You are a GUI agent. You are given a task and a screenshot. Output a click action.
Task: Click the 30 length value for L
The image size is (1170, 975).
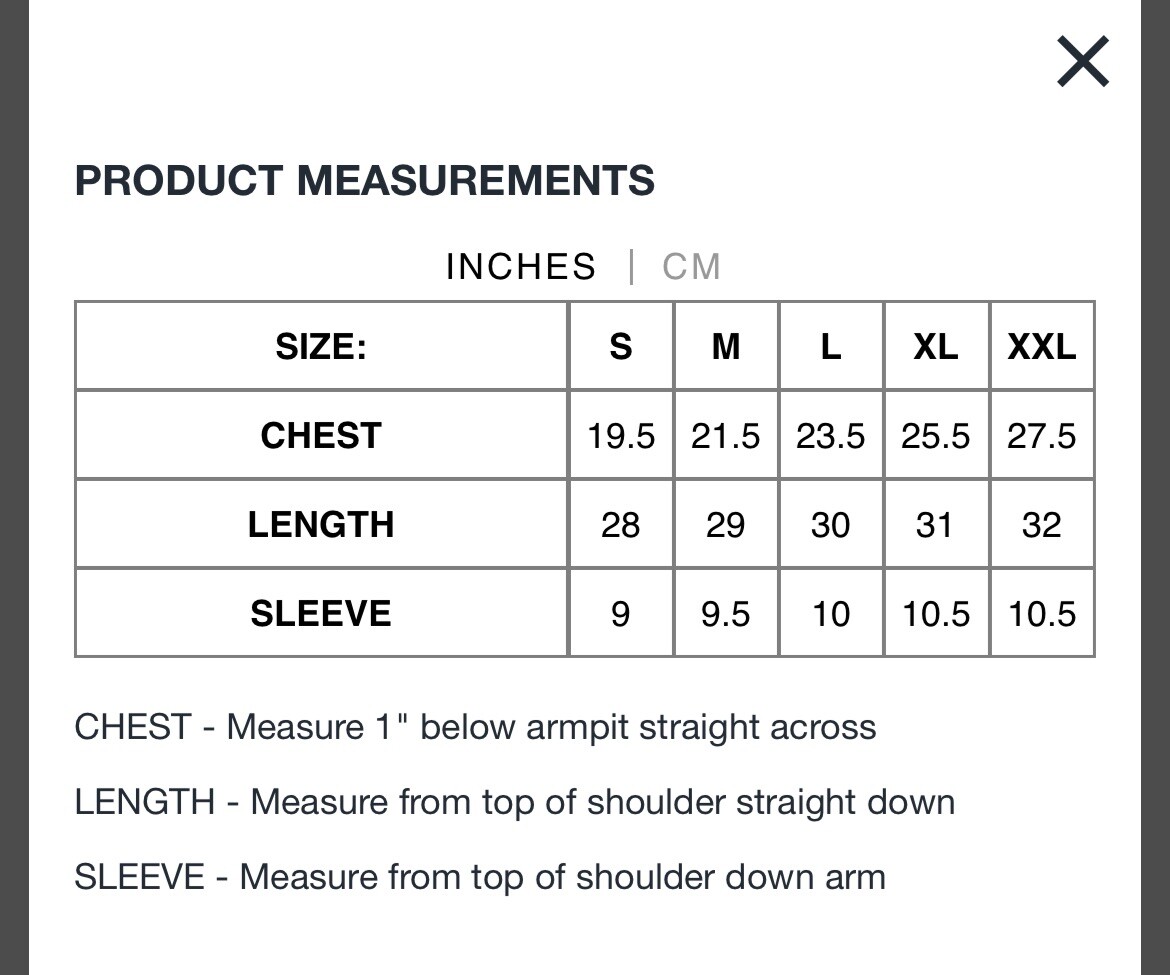click(830, 525)
